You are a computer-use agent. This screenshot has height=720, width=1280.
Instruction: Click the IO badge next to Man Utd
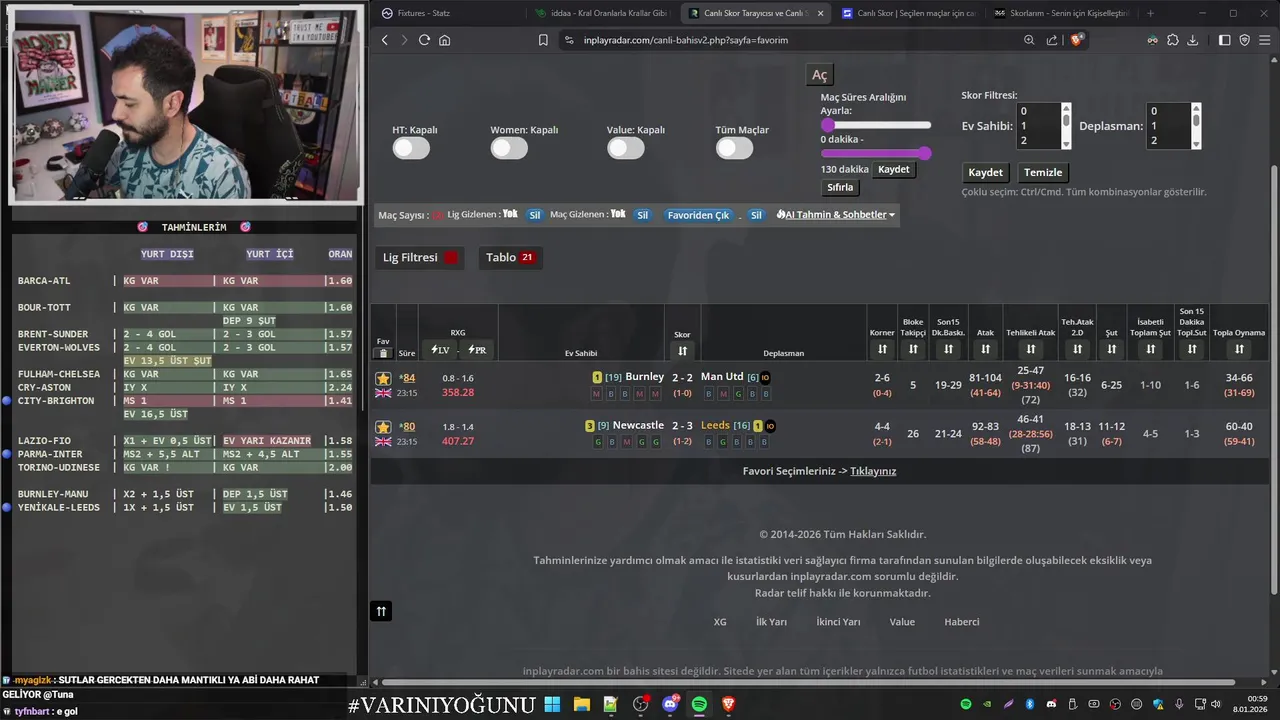tap(765, 378)
